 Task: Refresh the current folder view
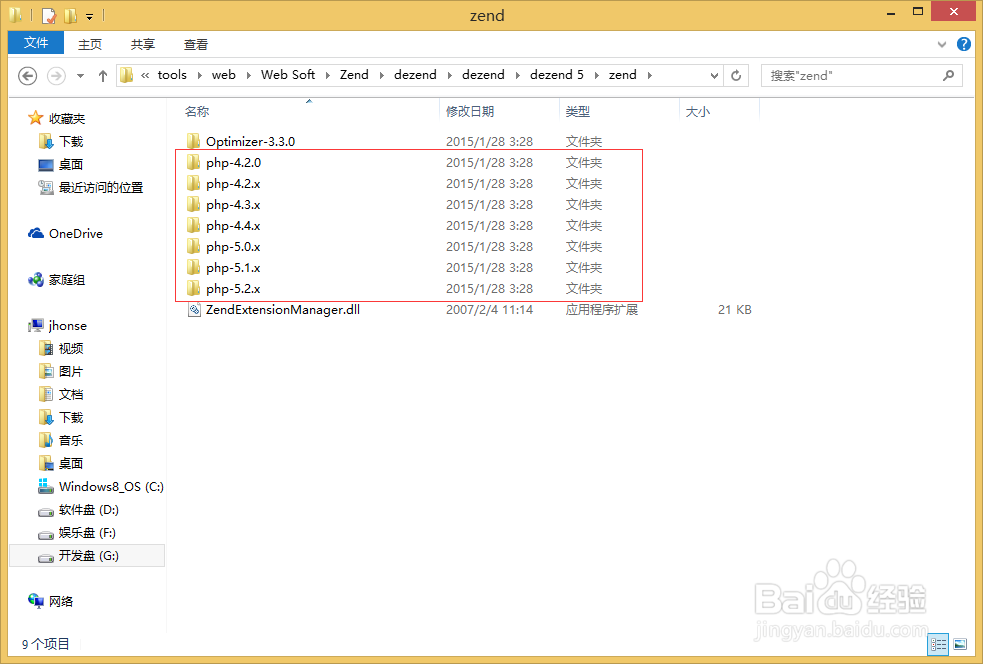click(736, 76)
